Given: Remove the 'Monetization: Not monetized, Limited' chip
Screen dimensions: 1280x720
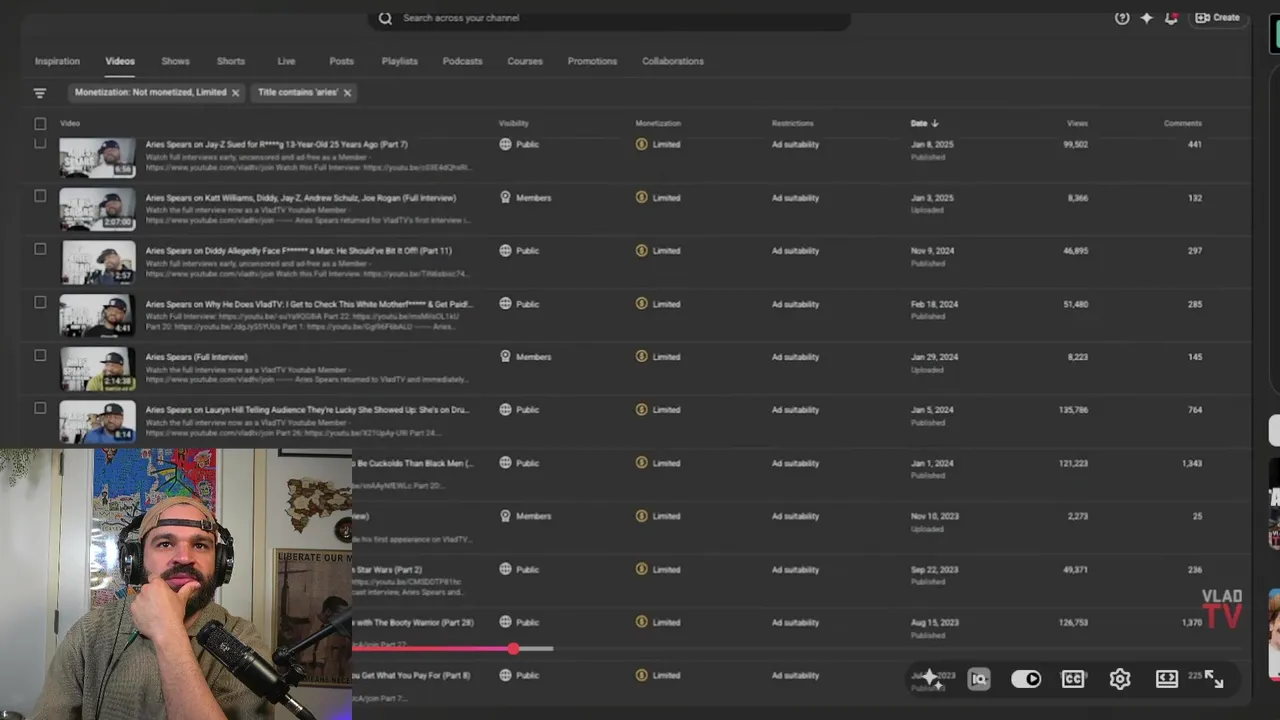Looking at the screenshot, I should point(235,92).
